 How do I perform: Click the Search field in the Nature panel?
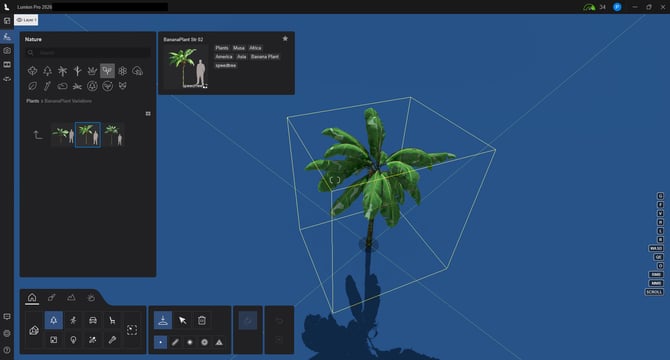point(88,53)
